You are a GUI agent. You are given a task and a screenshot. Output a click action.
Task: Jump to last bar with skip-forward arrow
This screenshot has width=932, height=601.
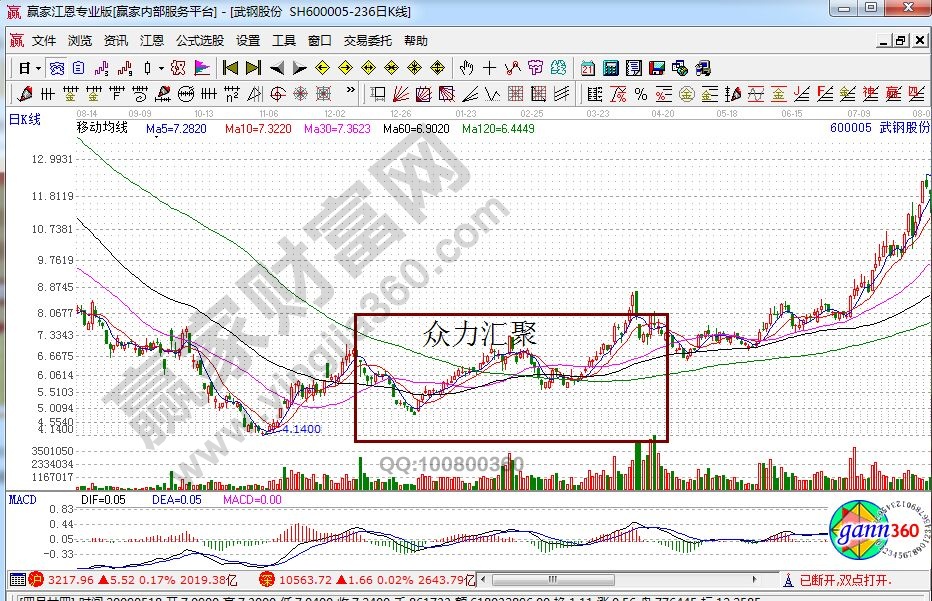(253, 68)
